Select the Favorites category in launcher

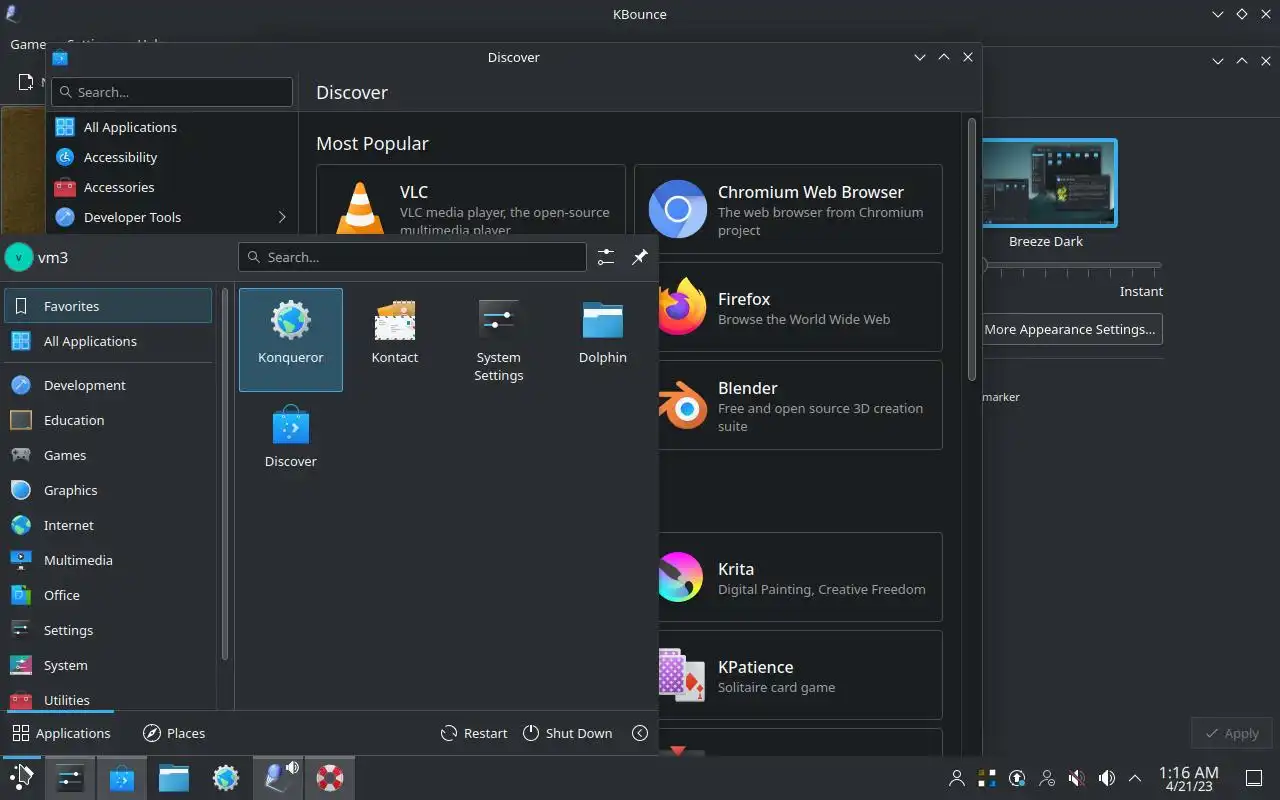[x=108, y=306]
